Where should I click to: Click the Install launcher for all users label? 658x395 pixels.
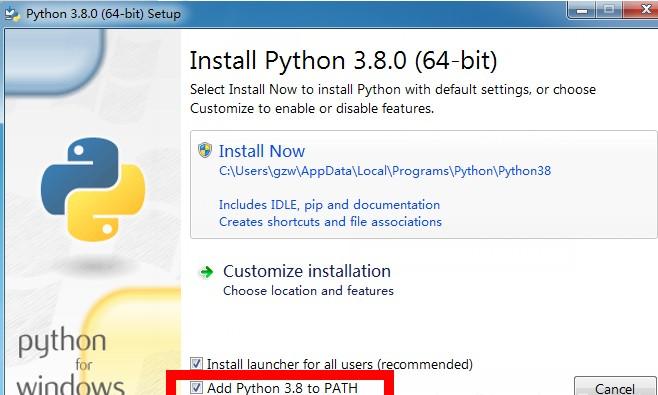coord(339,364)
